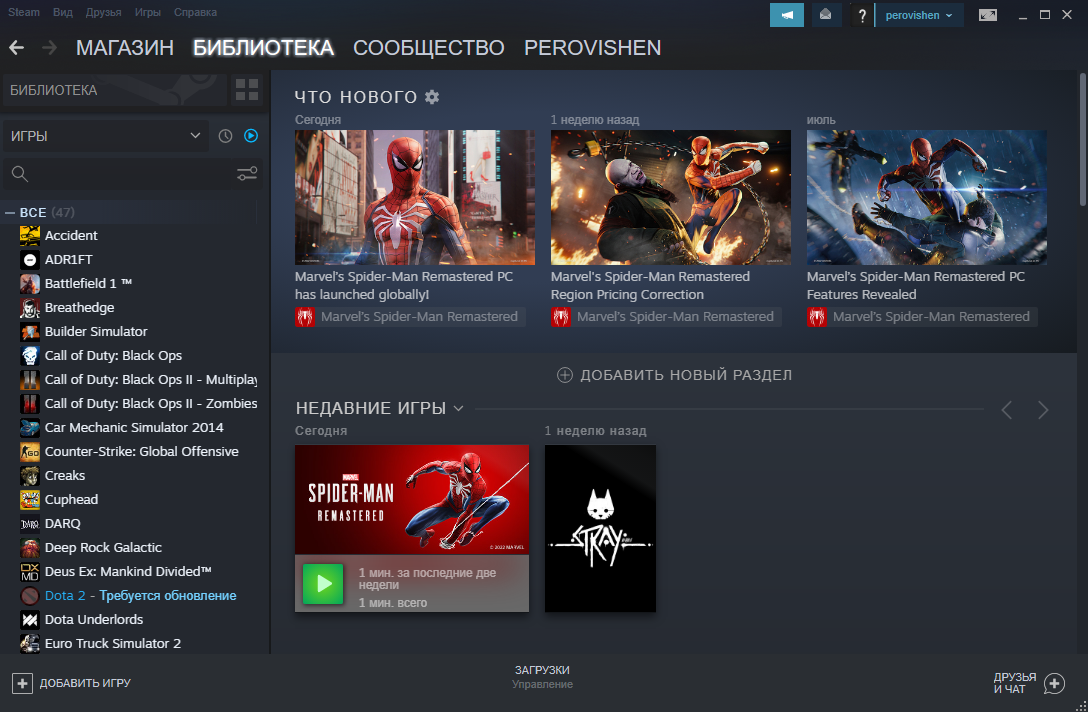Click ДОБАВИТЬ ИГРУ label

coord(85,683)
